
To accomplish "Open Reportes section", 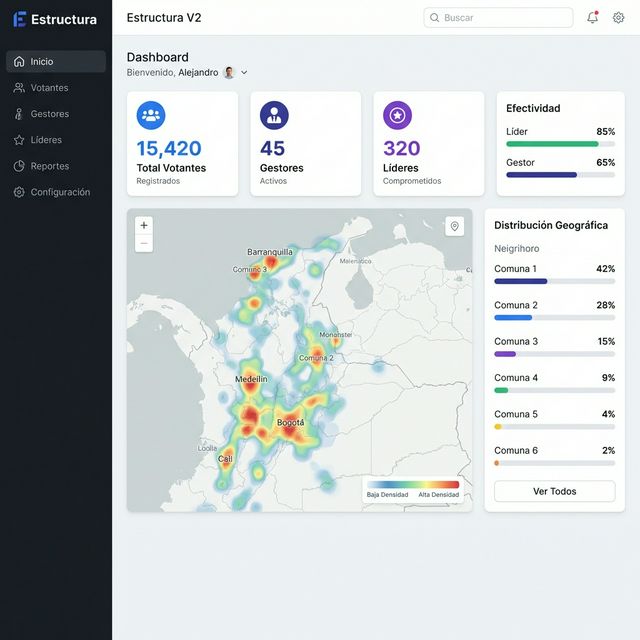I will click(56, 166).
